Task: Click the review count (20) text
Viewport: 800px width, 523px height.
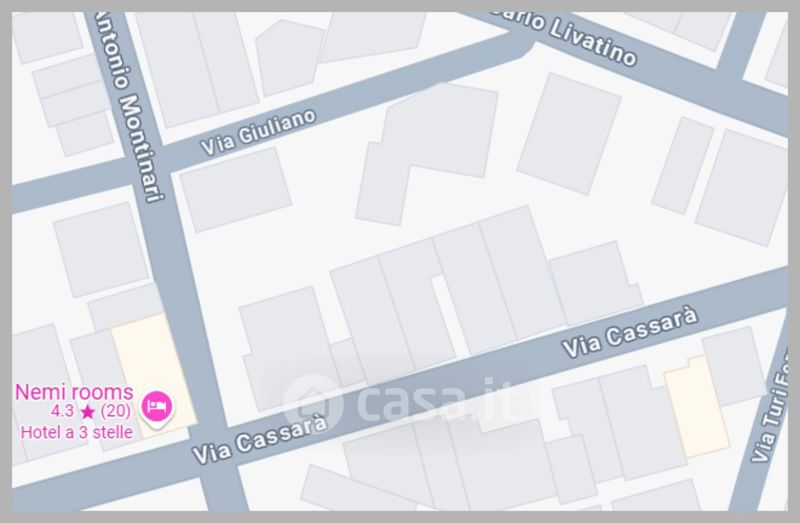Action: 115,411
